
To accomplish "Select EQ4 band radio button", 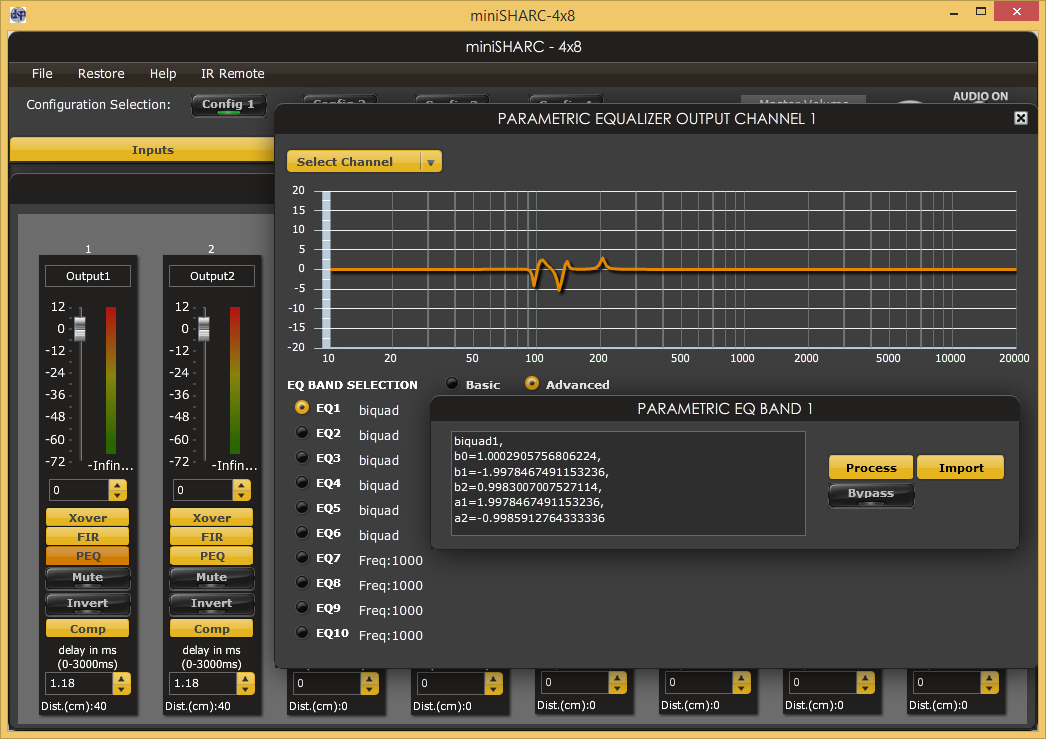I will [302, 483].
